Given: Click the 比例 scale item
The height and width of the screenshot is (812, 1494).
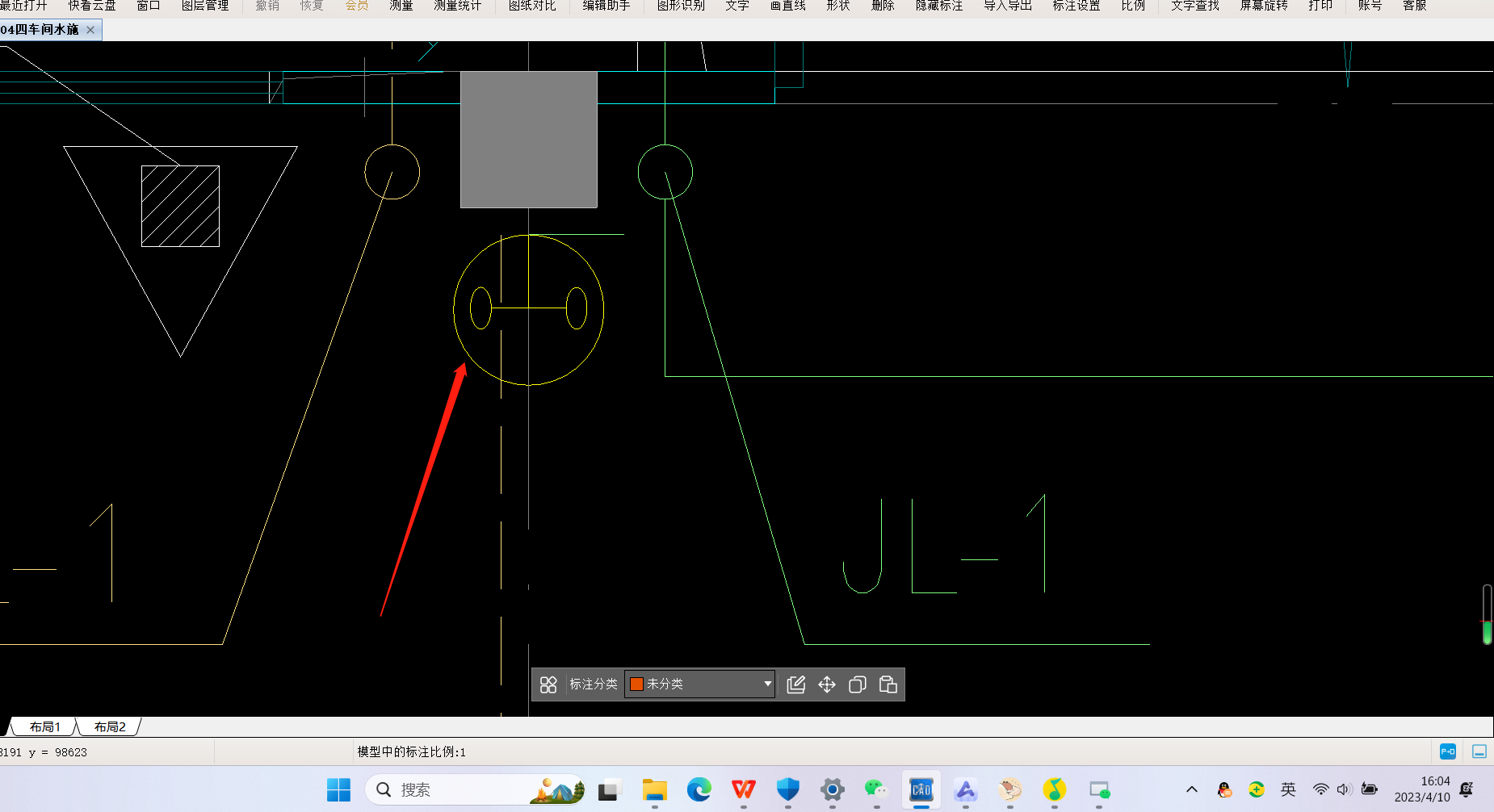Looking at the screenshot, I should tap(1133, 6).
